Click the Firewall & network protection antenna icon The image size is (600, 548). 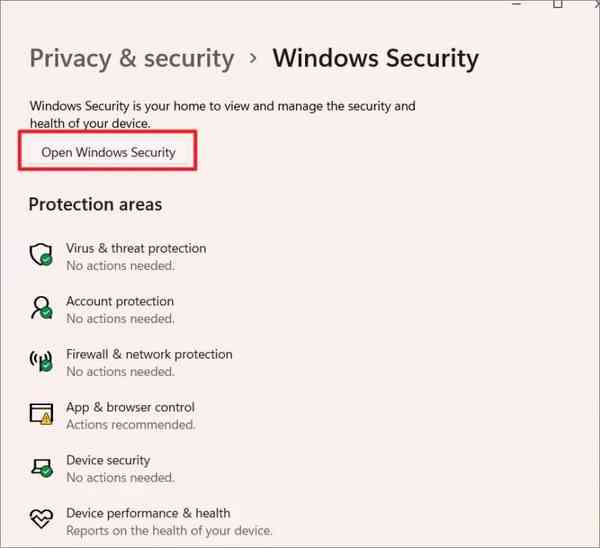(41, 361)
